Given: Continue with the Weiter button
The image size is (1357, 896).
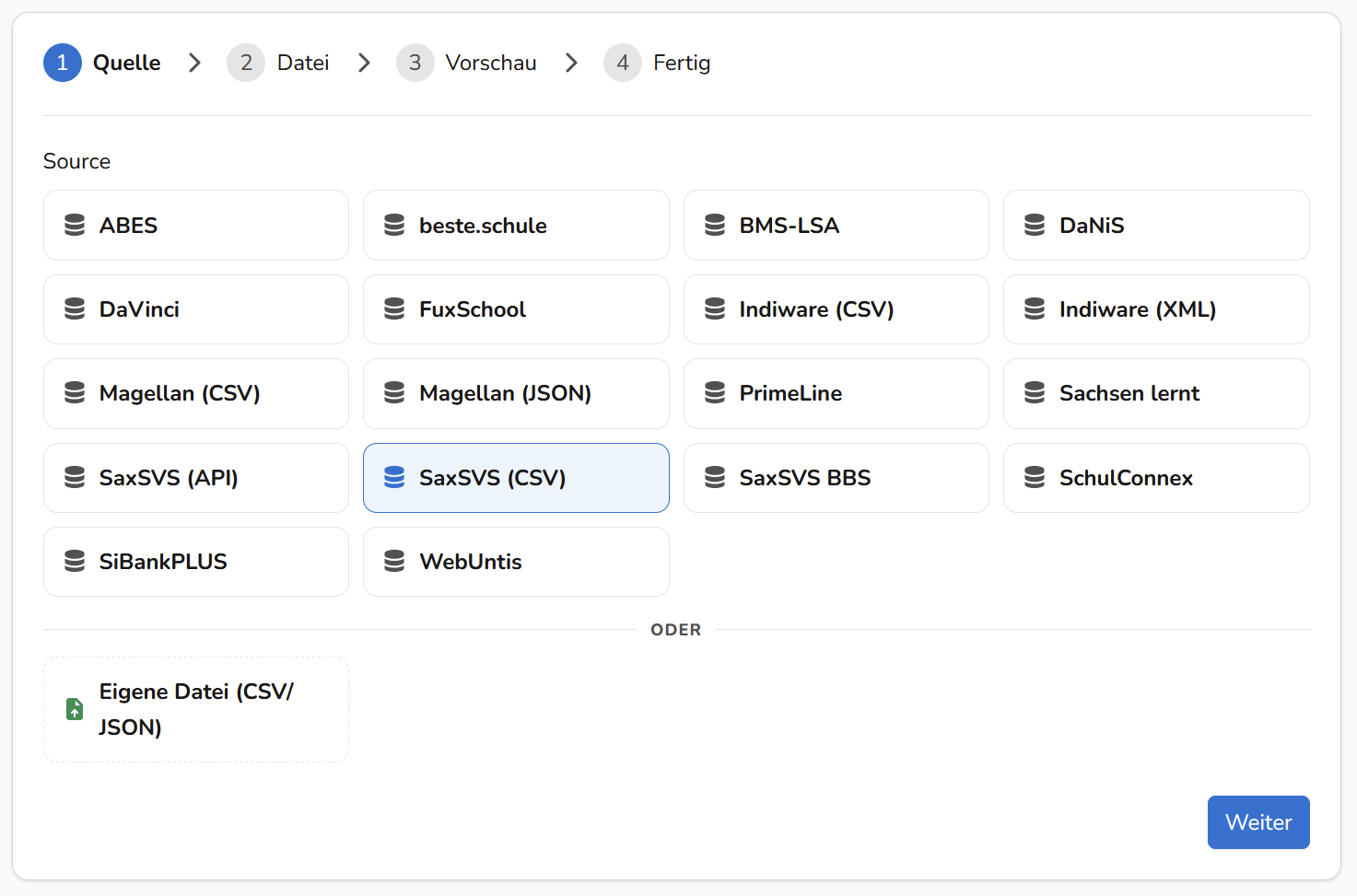Looking at the screenshot, I should [x=1258, y=822].
